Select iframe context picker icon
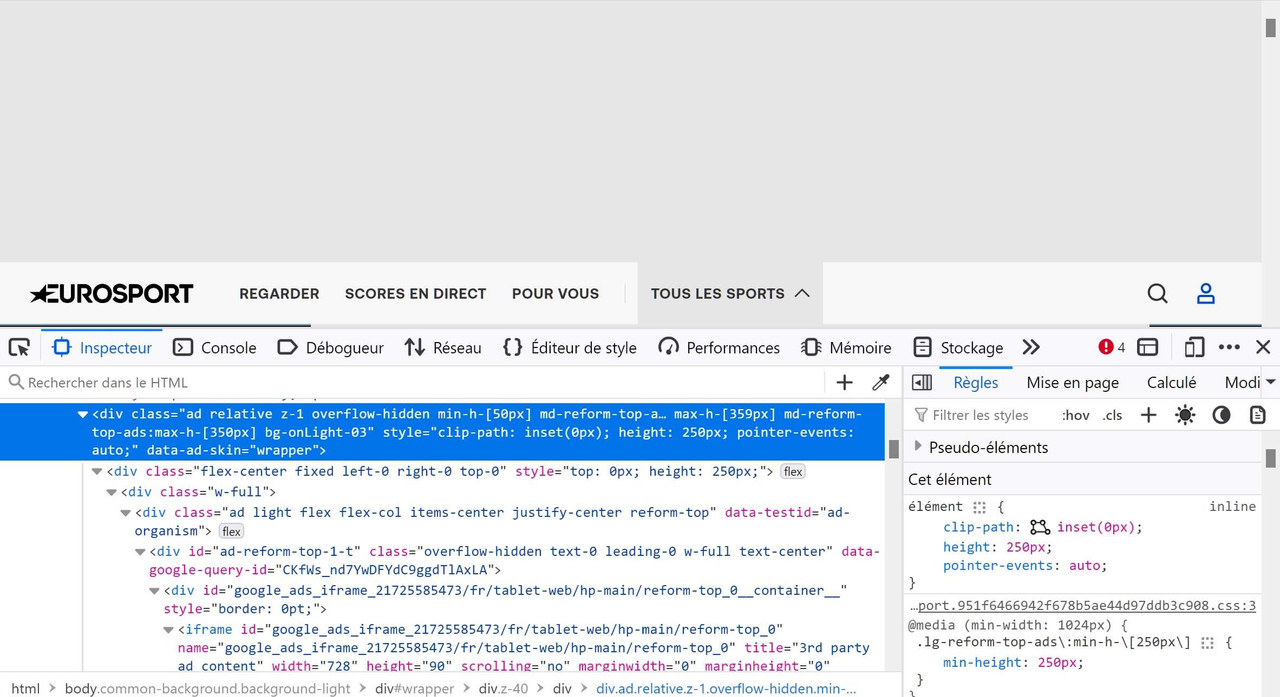The image size is (1280, 697). [x=1148, y=347]
